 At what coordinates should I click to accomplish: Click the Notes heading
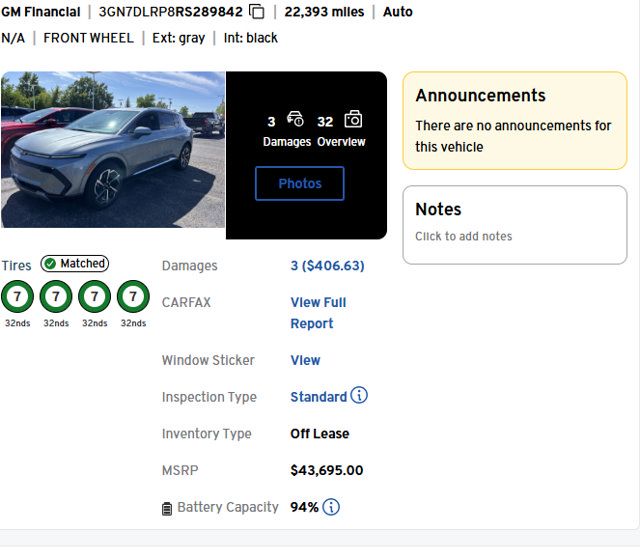click(x=438, y=209)
